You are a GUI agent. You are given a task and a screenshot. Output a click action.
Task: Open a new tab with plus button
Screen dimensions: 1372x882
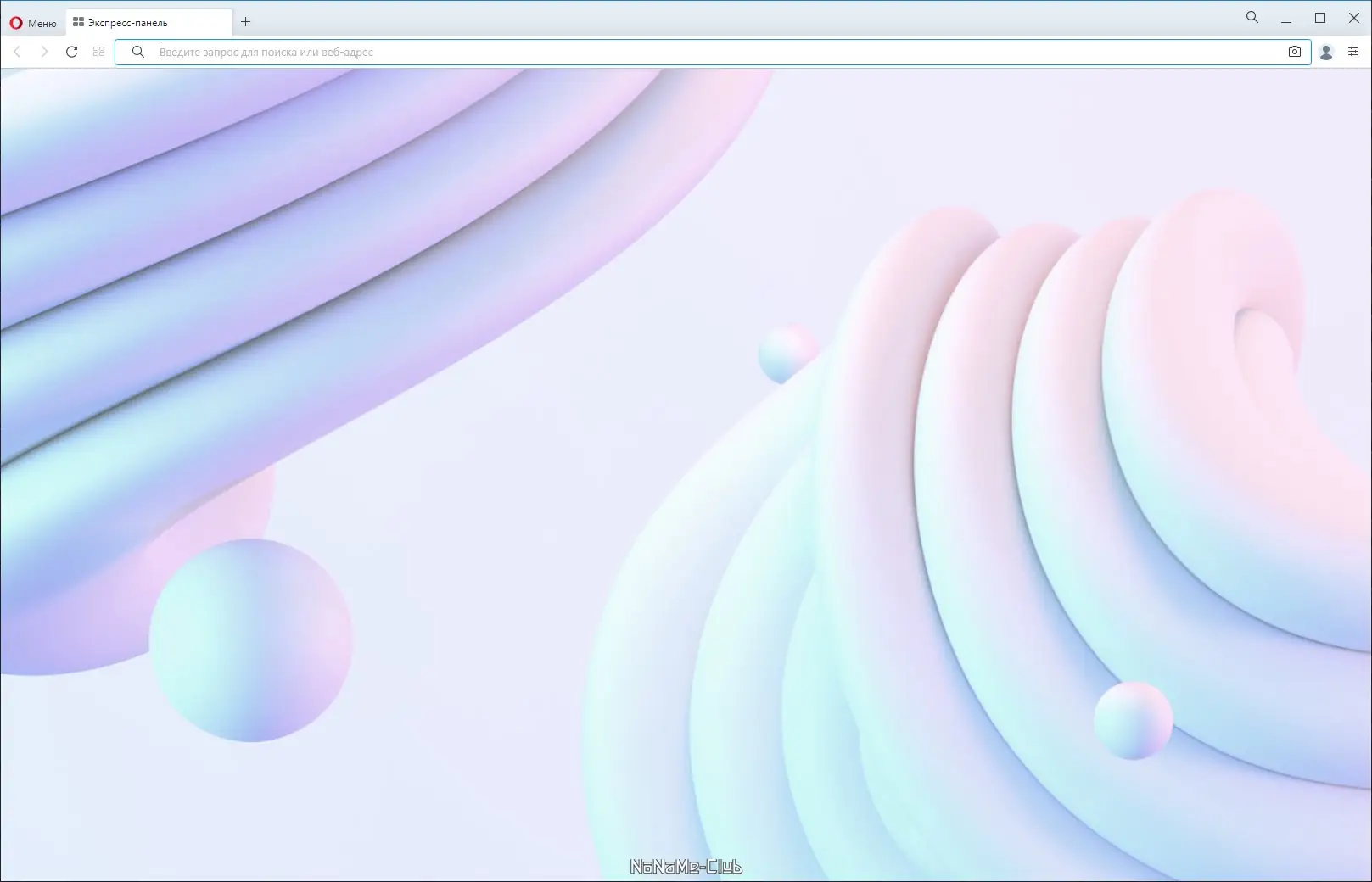point(246,22)
